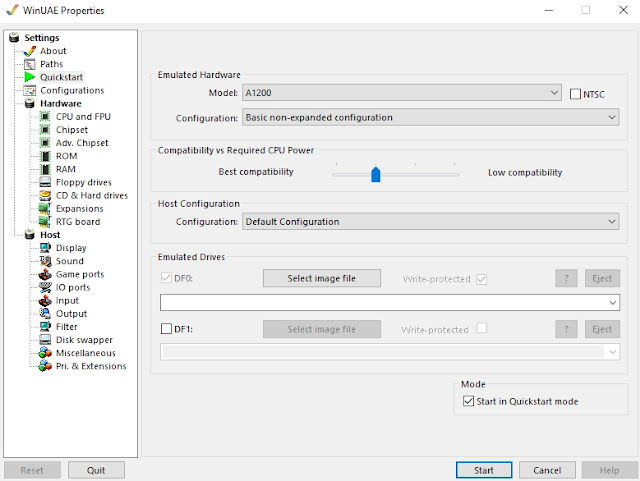The image size is (640, 481).
Task: Click the Pri. & Extensions icon
Action: point(45,365)
